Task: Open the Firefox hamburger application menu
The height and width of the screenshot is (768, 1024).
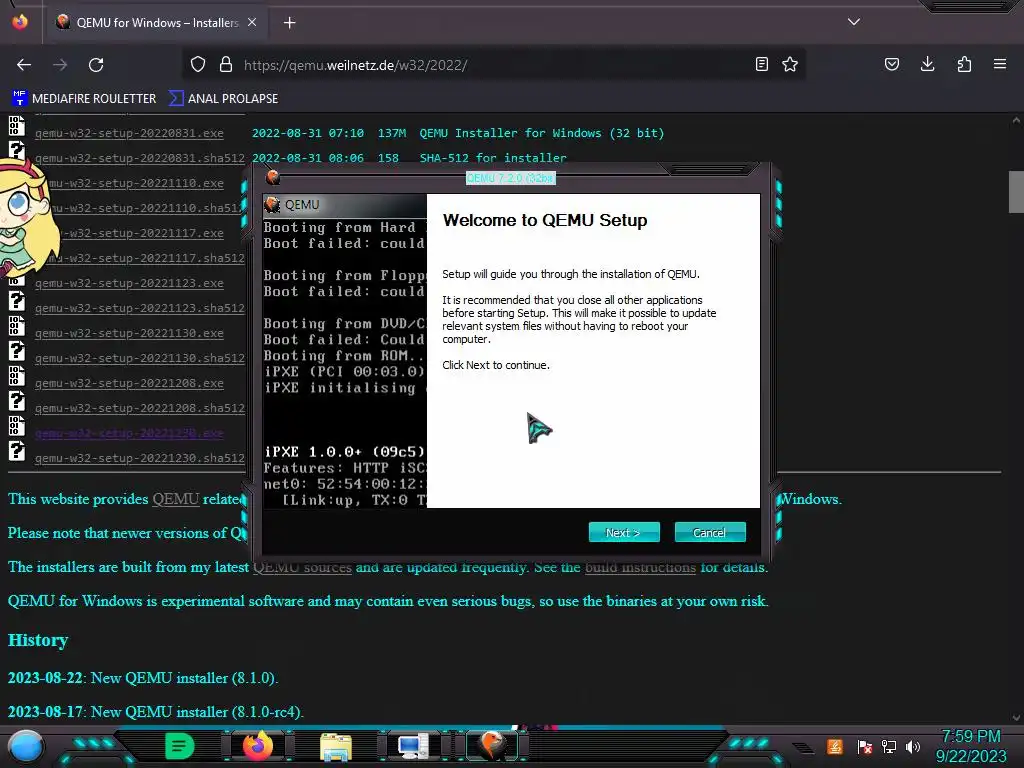Action: pos(1000,64)
